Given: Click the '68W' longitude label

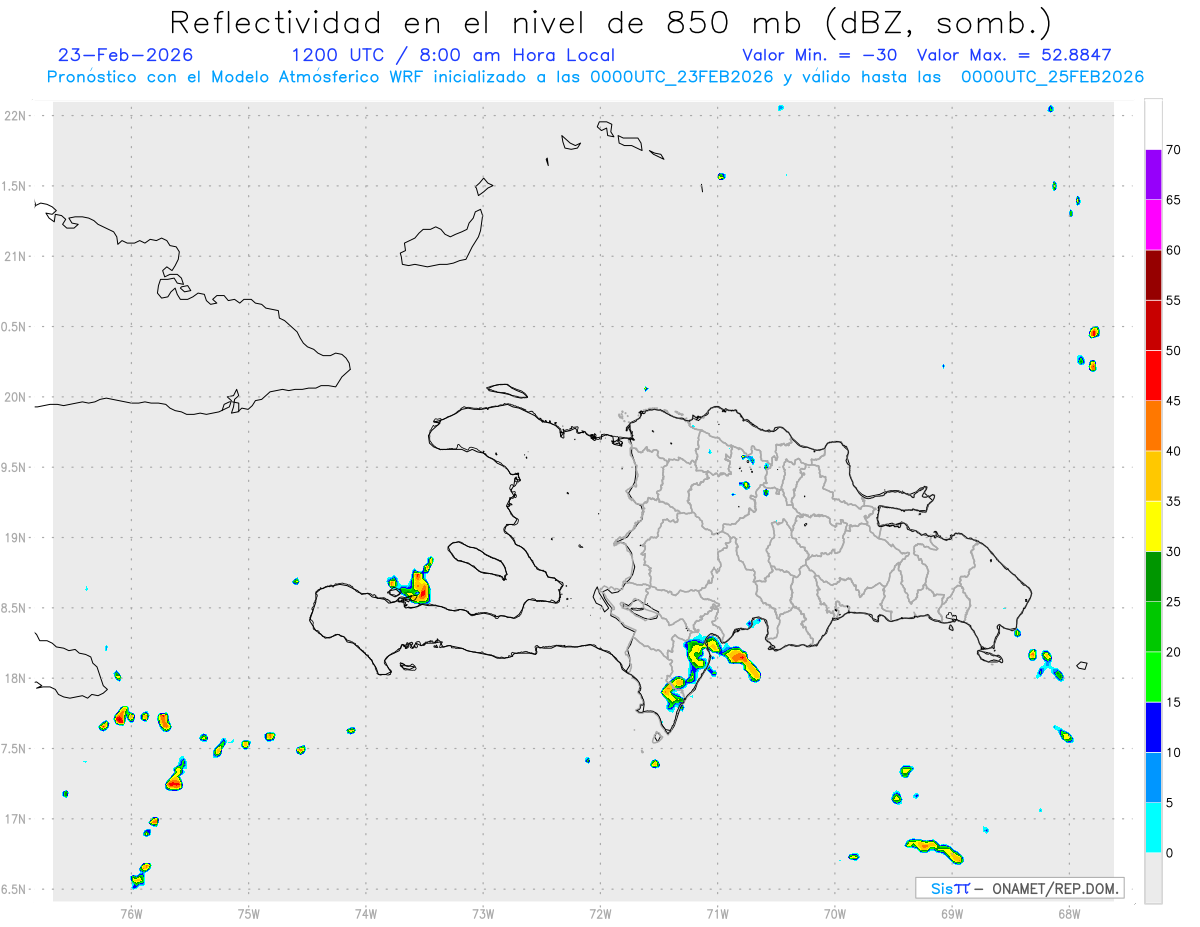Looking at the screenshot, I should 1069,913.
